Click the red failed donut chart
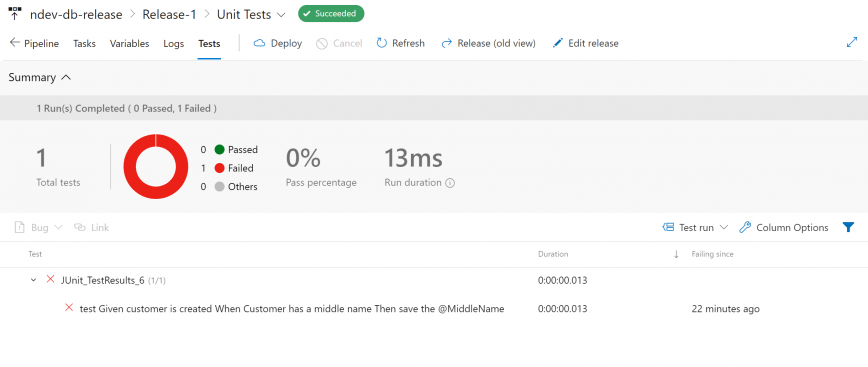Image resolution: width=868 pixels, height=367 pixels. (x=156, y=167)
